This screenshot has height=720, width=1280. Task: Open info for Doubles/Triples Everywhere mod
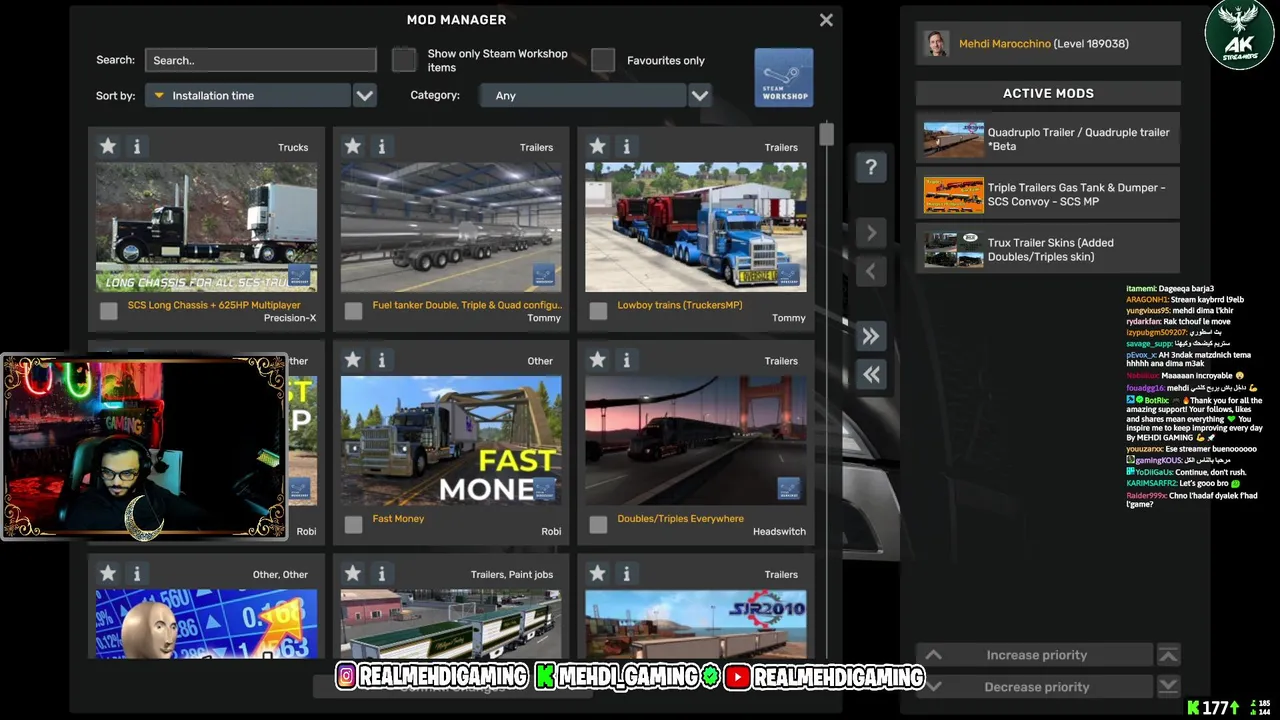(x=627, y=360)
